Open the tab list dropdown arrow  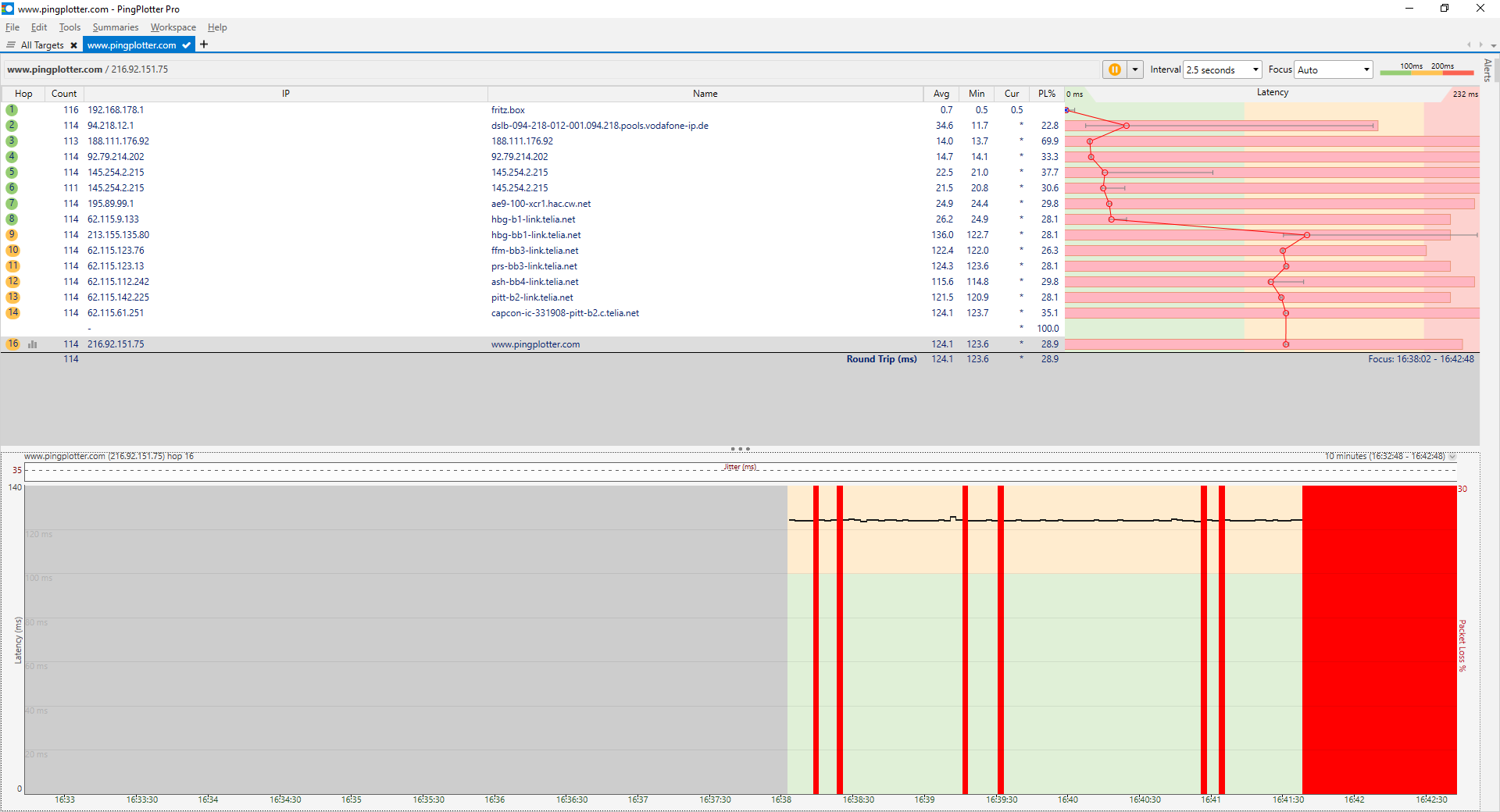(1493, 45)
